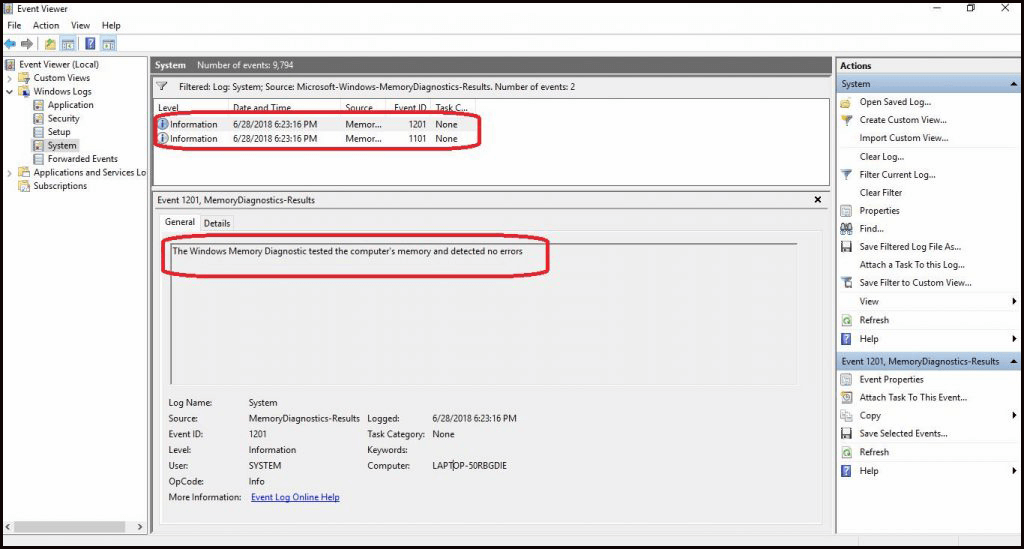This screenshot has width=1024, height=549.
Task: Switch to the General tab
Action: [180, 222]
